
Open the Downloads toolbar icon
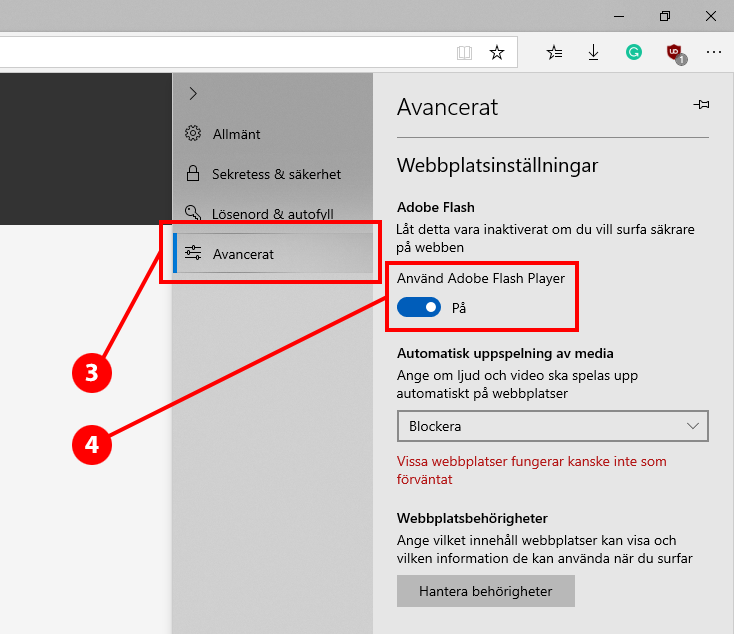point(594,53)
